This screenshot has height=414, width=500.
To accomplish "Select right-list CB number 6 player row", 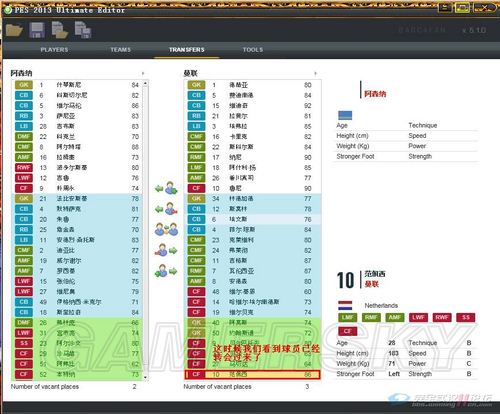I will coord(252,219).
